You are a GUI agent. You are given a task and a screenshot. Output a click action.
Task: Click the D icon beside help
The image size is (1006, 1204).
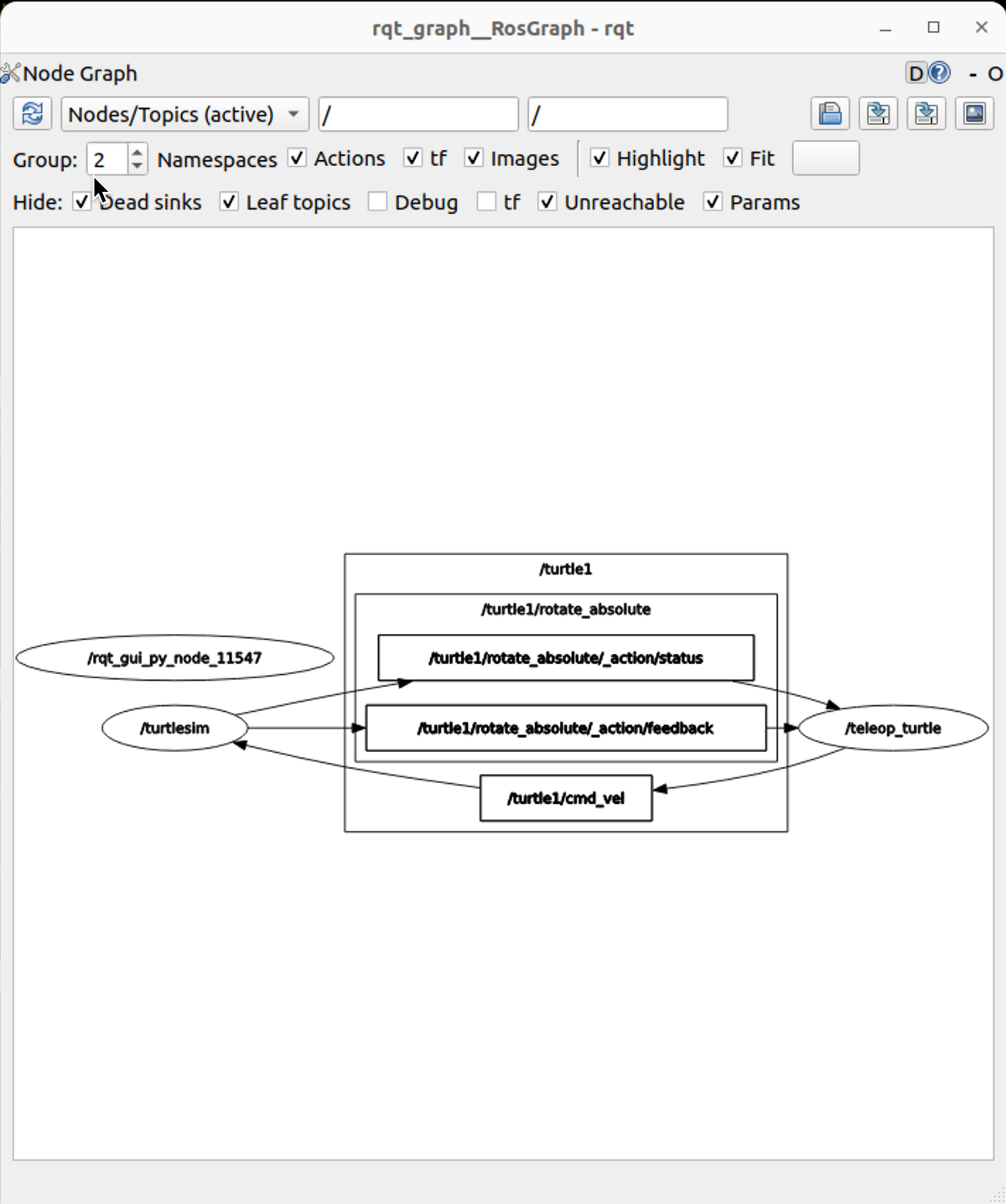(x=915, y=74)
